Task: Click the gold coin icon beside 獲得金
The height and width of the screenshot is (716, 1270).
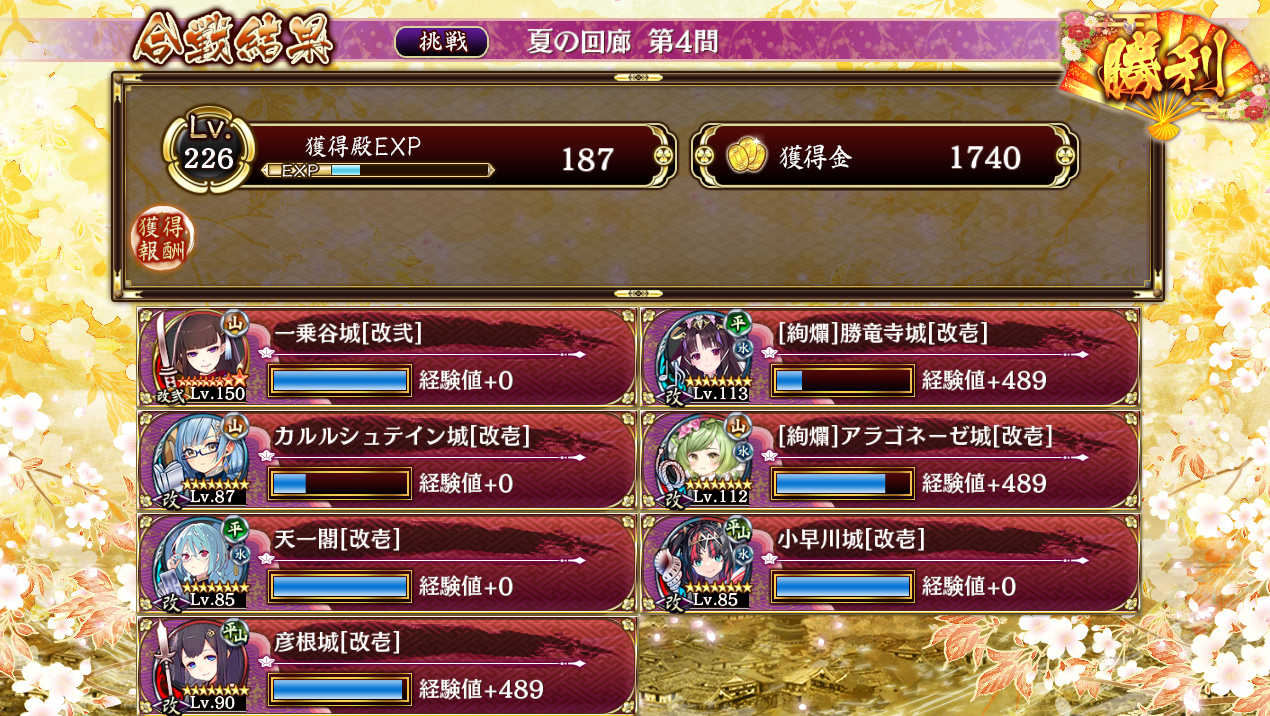Action: click(x=746, y=157)
